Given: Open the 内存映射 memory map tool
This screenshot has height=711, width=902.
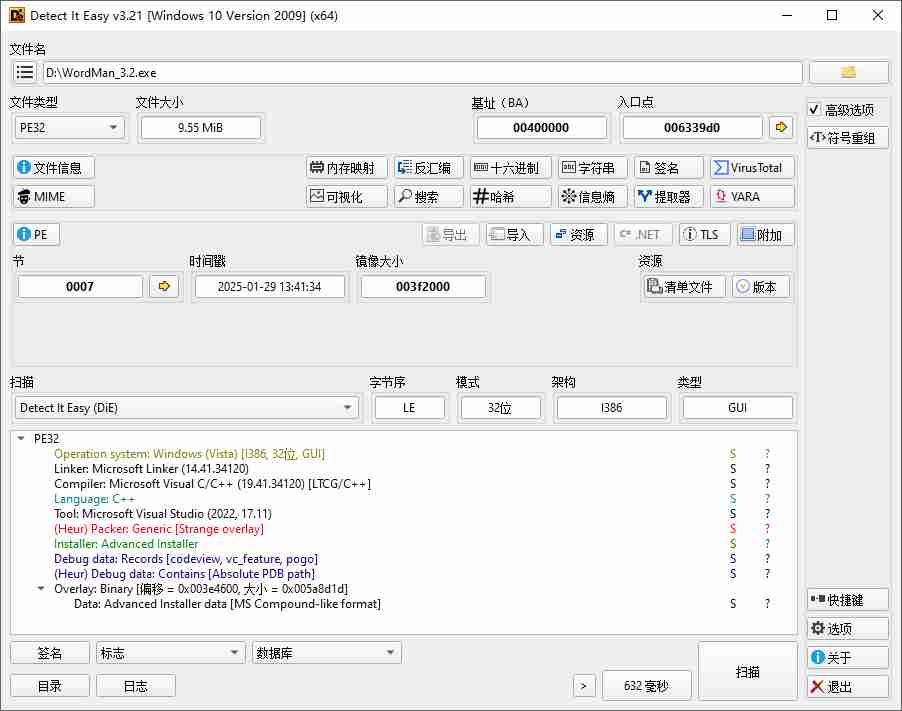Looking at the screenshot, I should (x=346, y=168).
